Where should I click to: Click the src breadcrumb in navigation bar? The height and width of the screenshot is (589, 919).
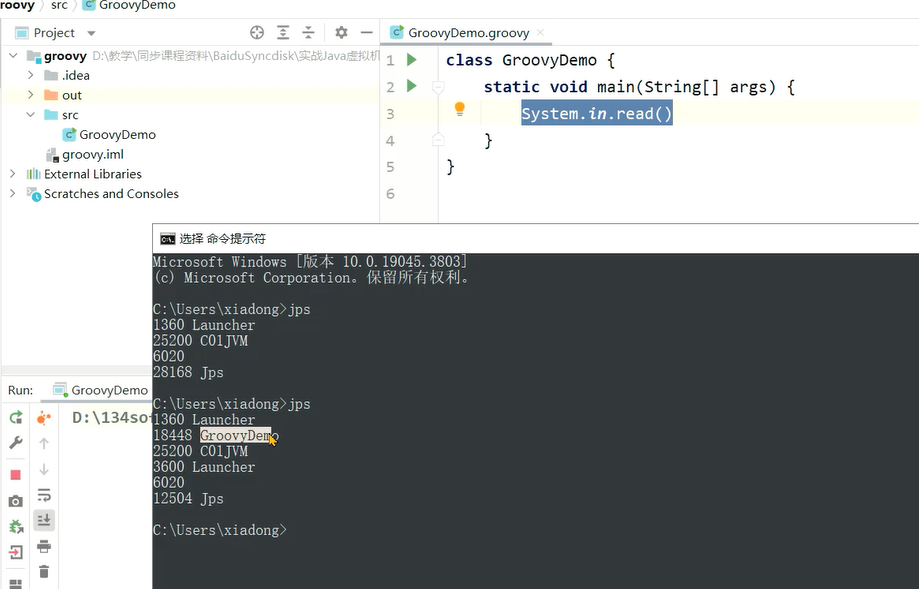pos(59,6)
